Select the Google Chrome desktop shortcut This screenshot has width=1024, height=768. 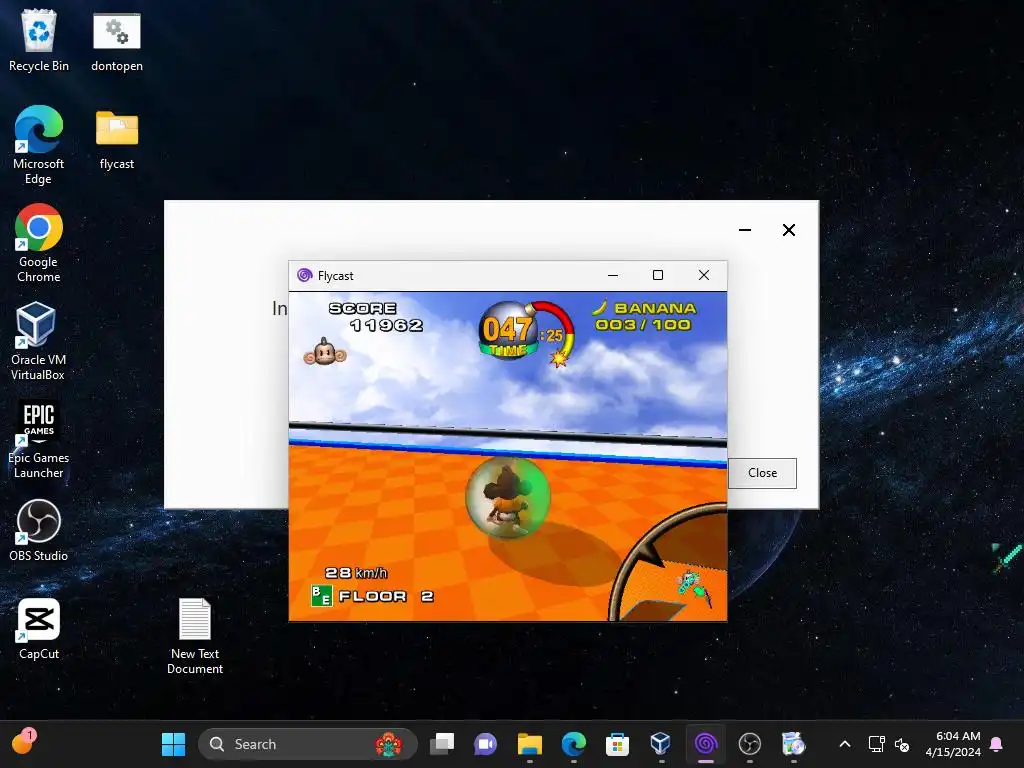39,243
